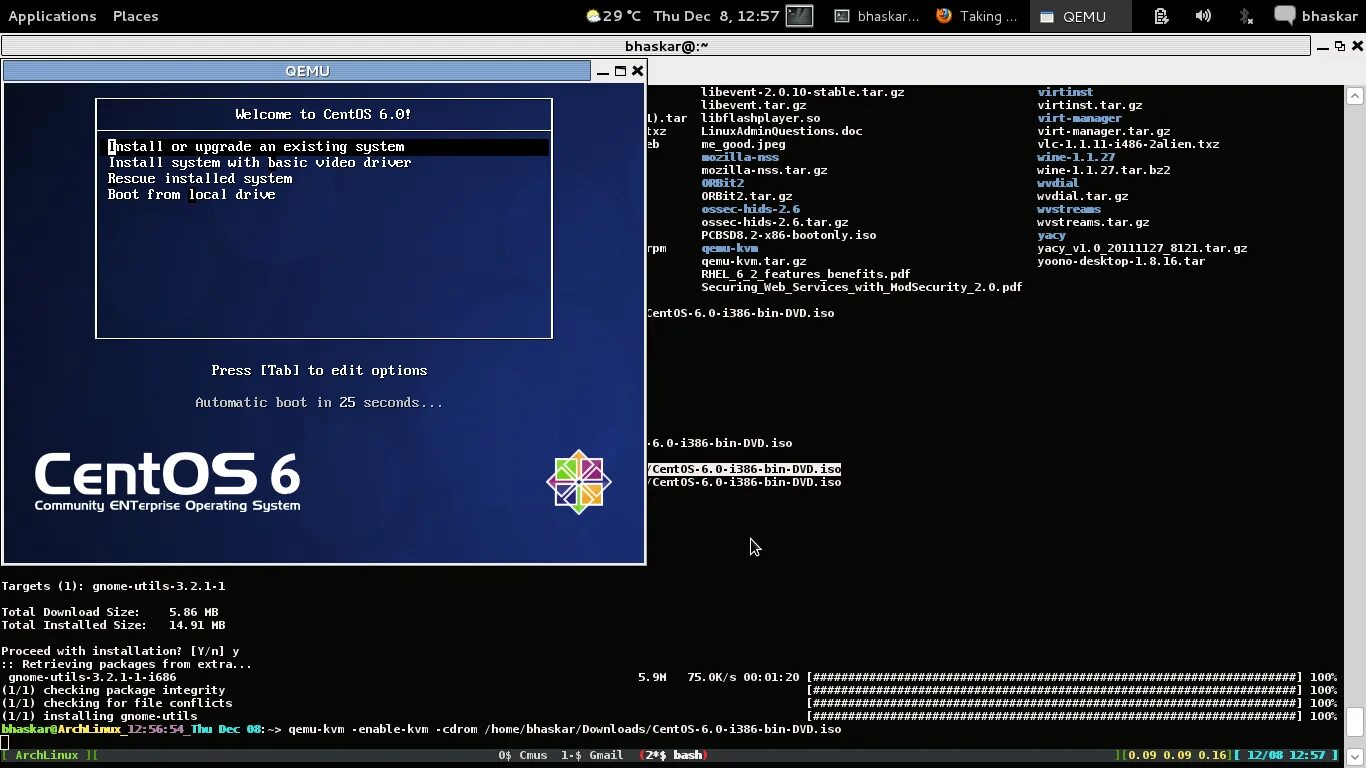Click the qemu-kvm command line in terminal
The image size is (1366, 768).
pos(564,729)
